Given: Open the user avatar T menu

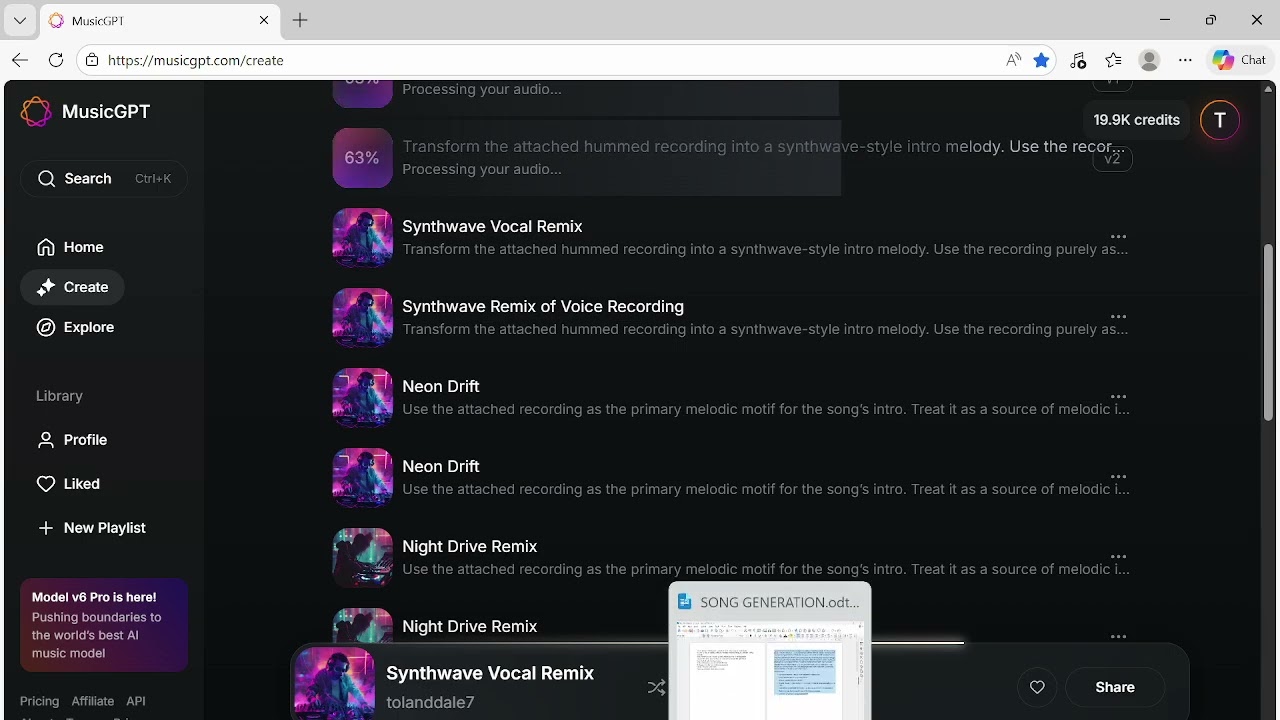Looking at the screenshot, I should pos(1219,120).
